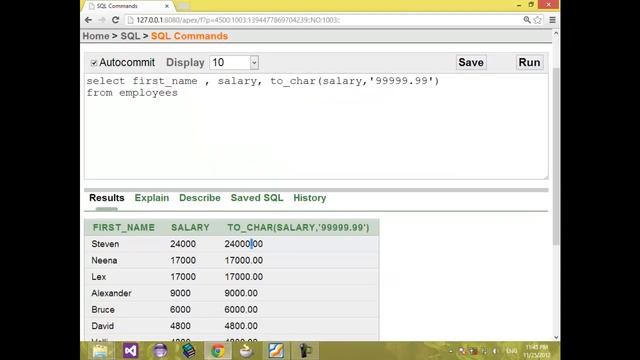The width and height of the screenshot is (640, 360).
Task: Click the David cell
Action: pos(102,326)
